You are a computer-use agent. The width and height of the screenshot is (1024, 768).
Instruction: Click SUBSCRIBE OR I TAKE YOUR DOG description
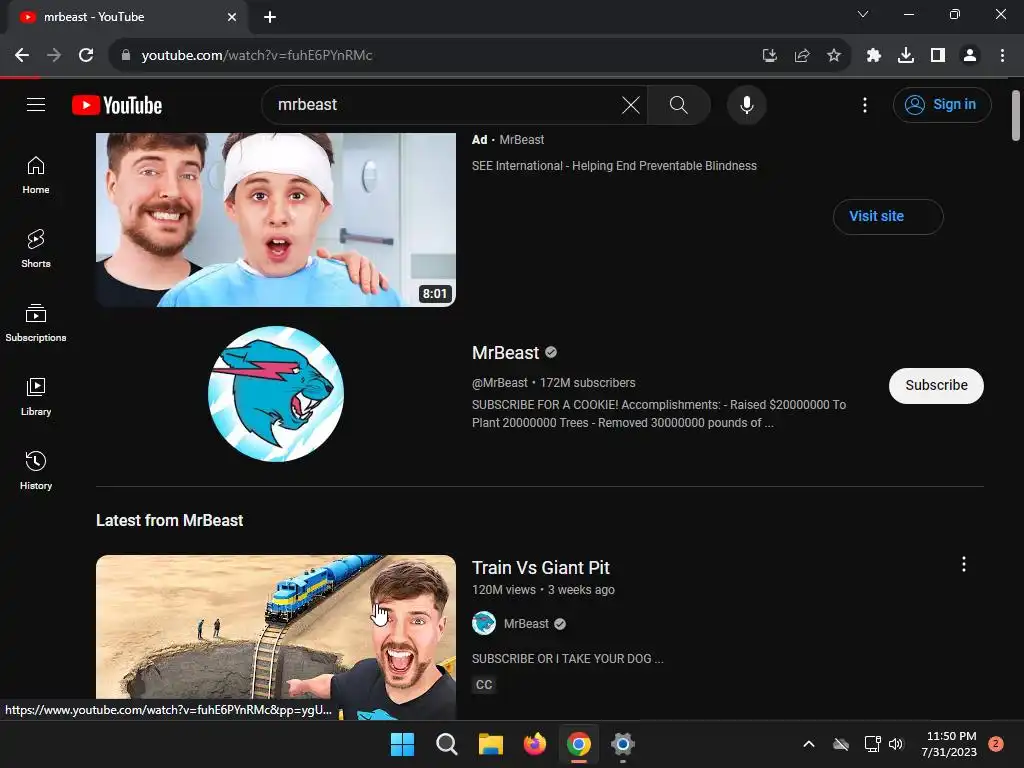click(567, 658)
